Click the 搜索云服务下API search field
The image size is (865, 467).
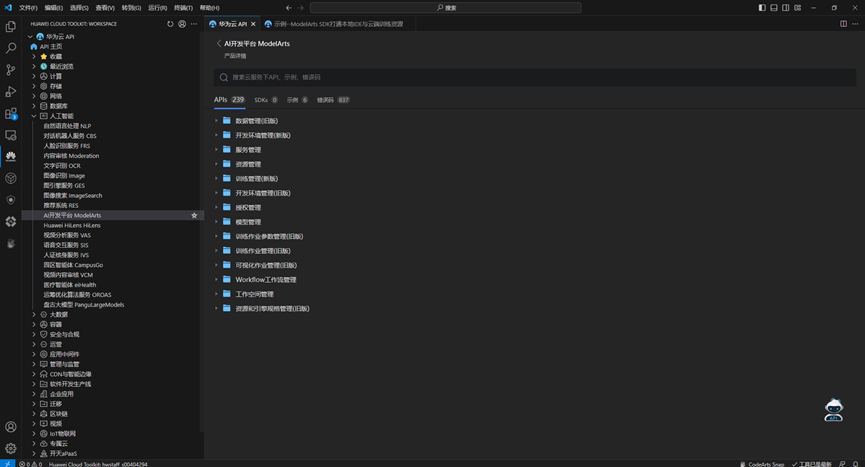click(535, 77)
